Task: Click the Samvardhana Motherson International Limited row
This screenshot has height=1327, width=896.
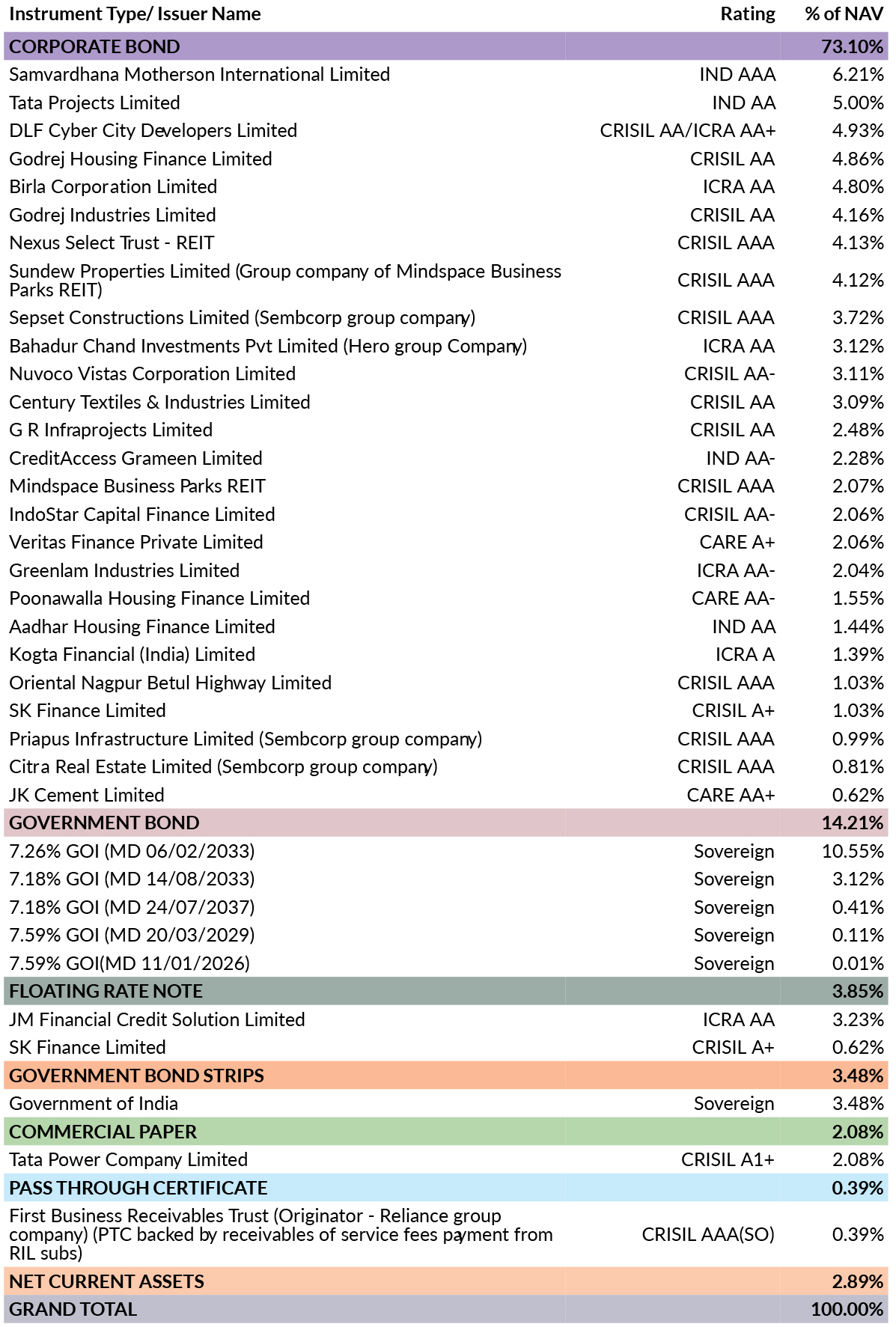Action: (446, 74)
